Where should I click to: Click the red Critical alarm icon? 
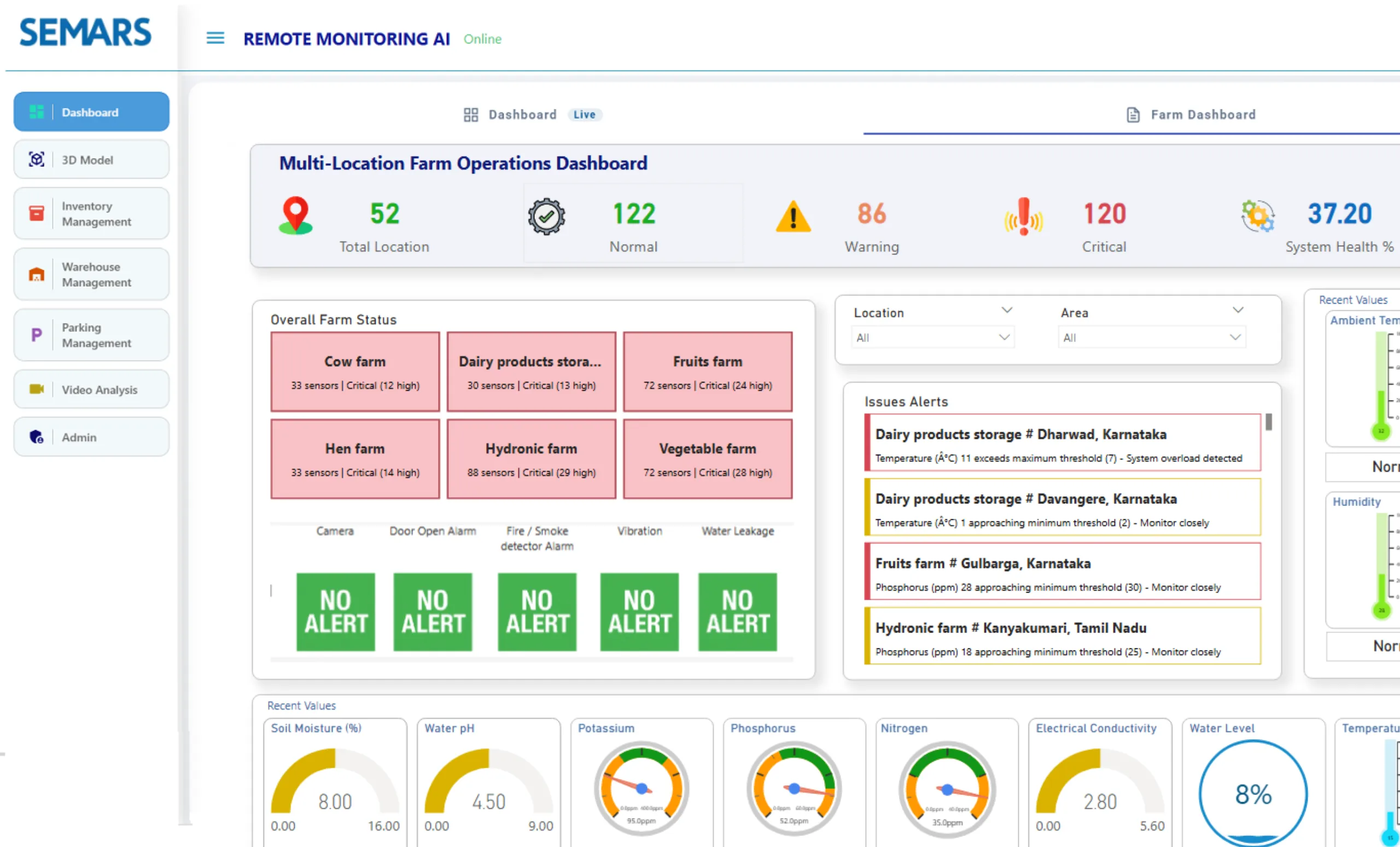[x=1023, y=217]
